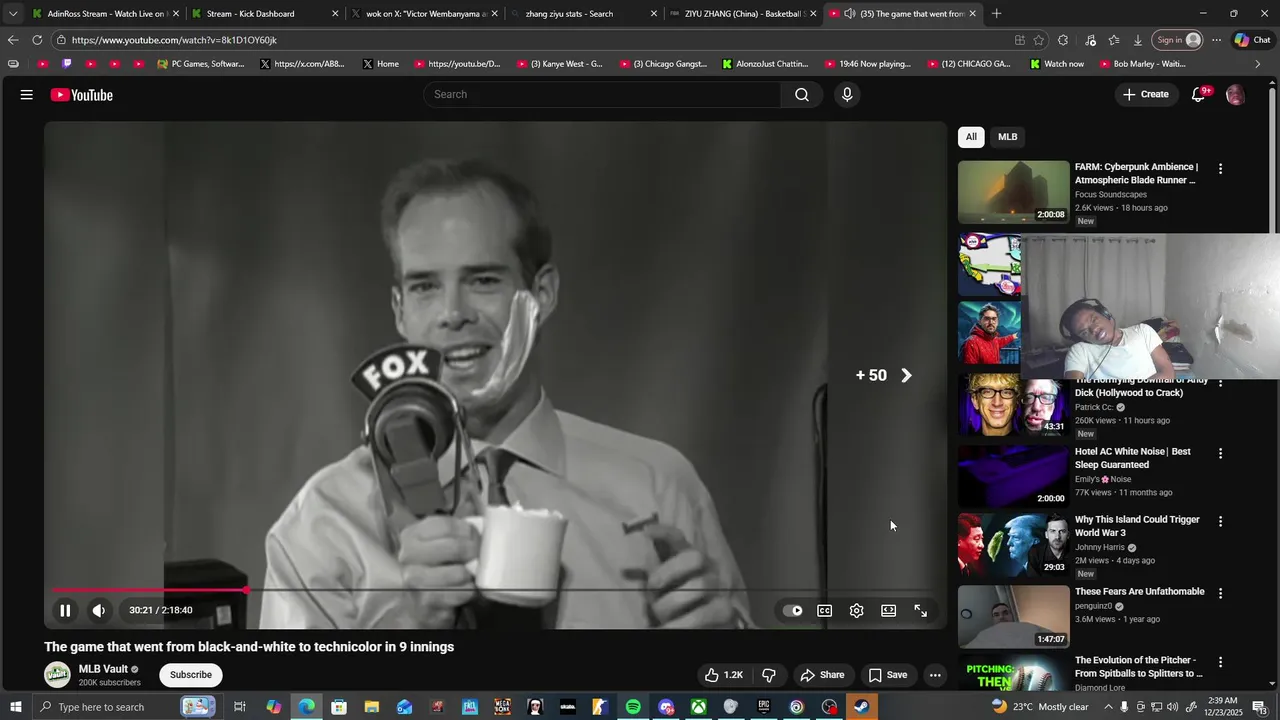Subscribe to MLB Vault
Screen dimensions: 1280x720
(191, 675)
